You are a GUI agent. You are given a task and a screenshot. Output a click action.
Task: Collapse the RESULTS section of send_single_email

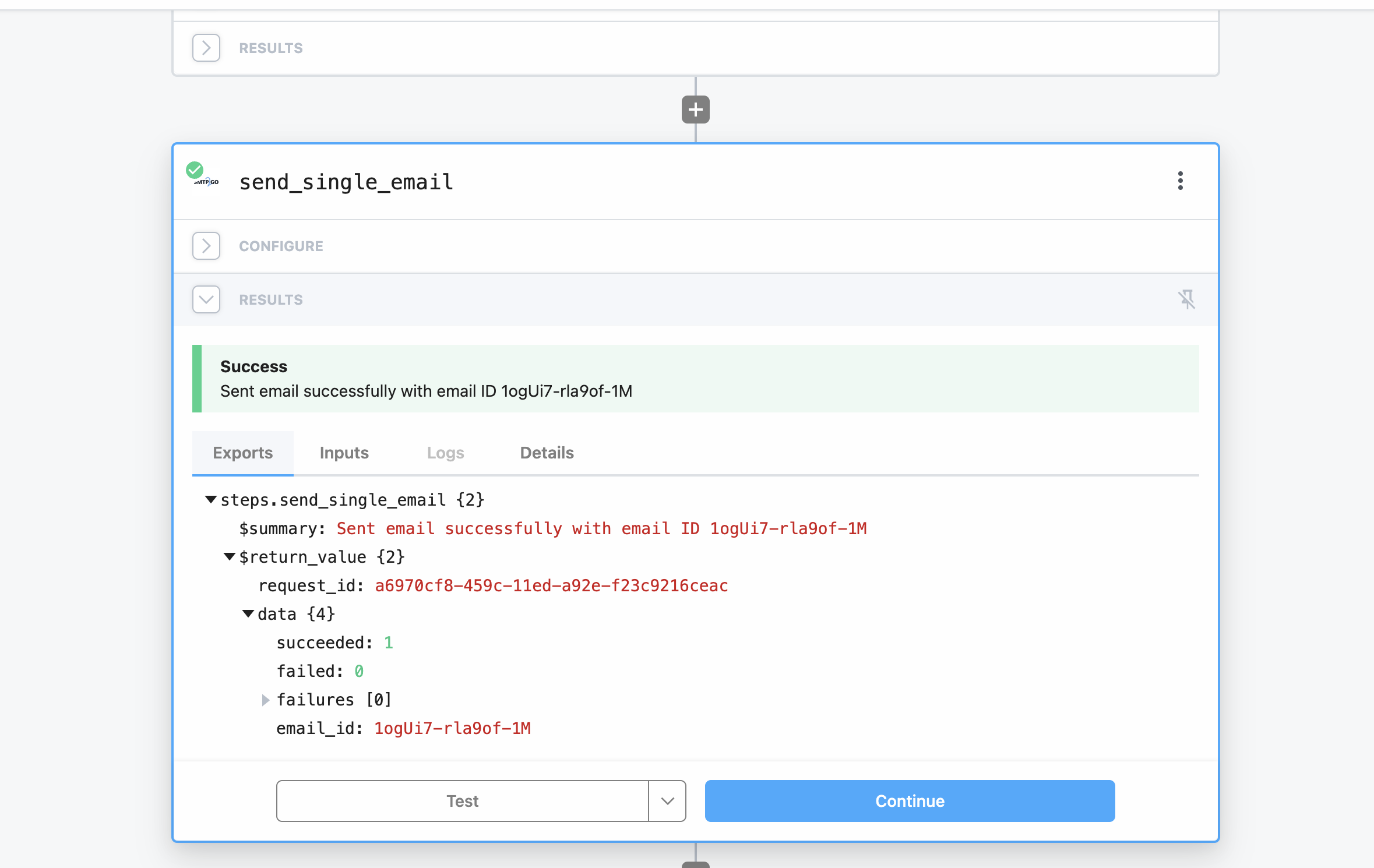click(206, 299)
